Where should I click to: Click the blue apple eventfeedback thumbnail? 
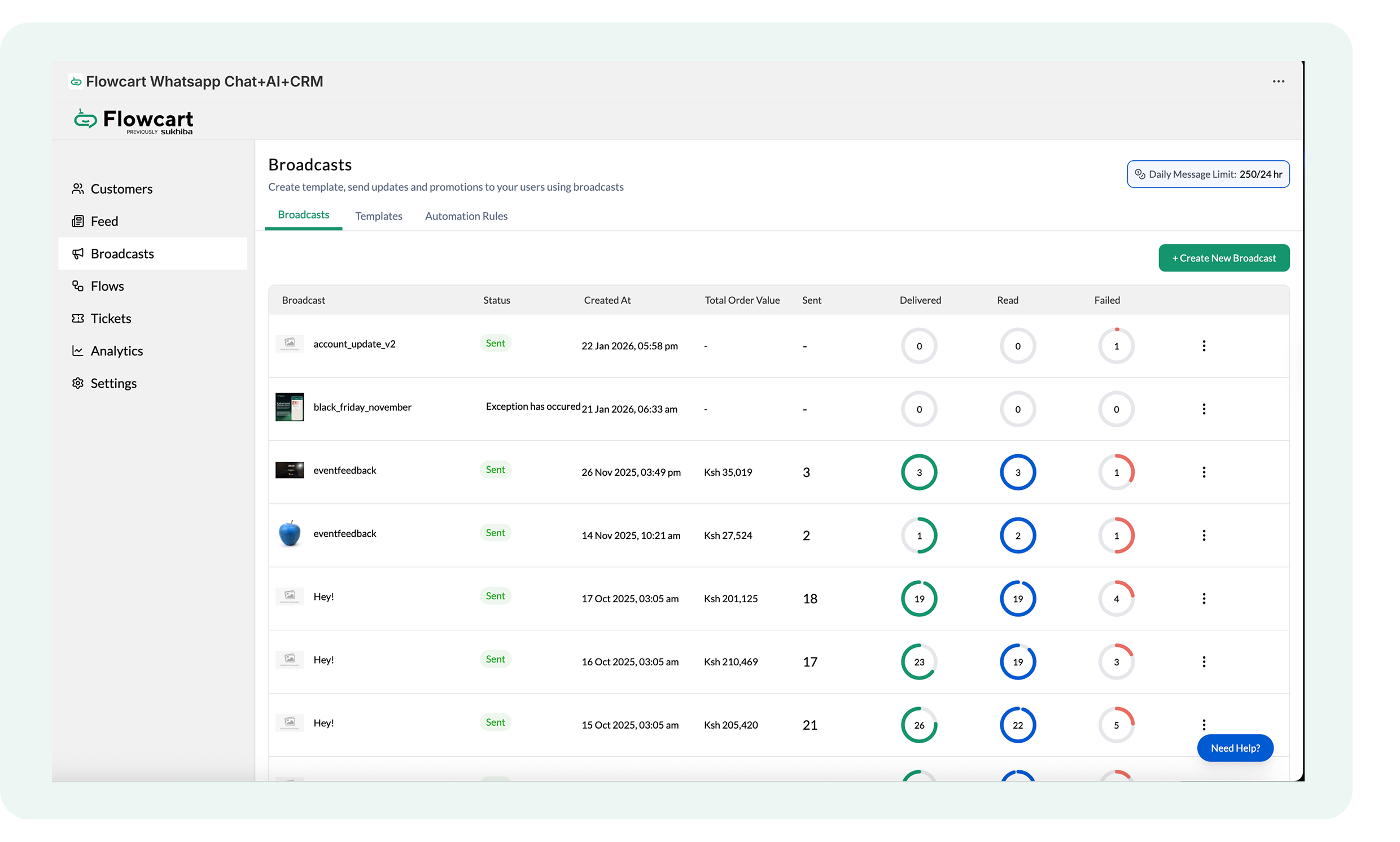click(290, 534)
